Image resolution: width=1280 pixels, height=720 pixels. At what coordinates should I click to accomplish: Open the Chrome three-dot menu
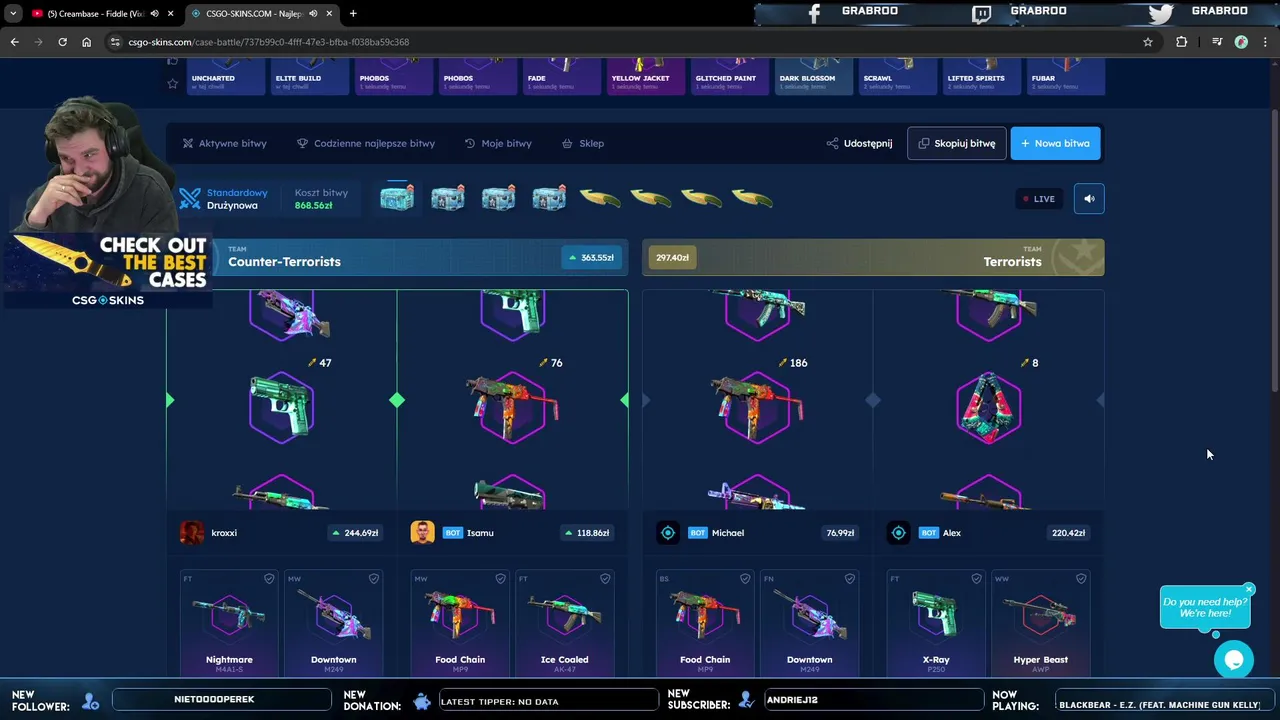1266,42
